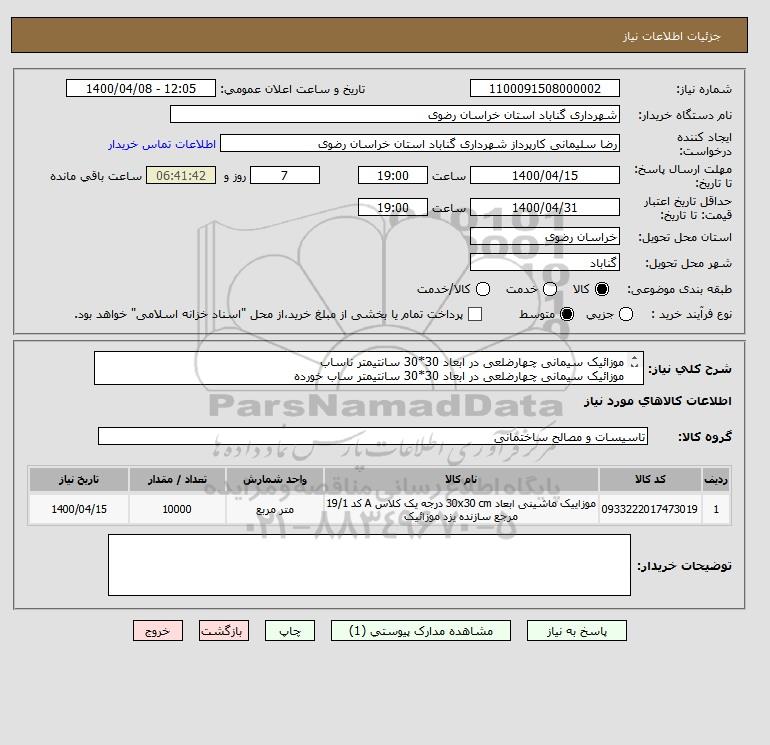Click the بازگشت back button
The width and height of the screenshot is (770, 745).
click(x=224, y=631)
